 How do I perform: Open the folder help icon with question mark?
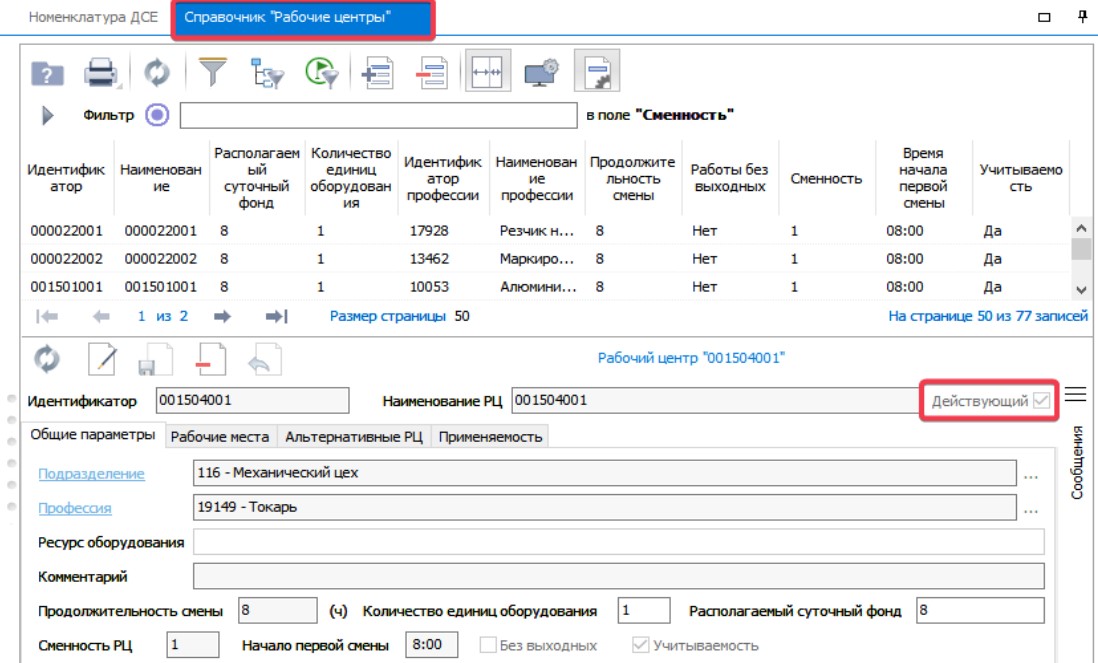48,75
